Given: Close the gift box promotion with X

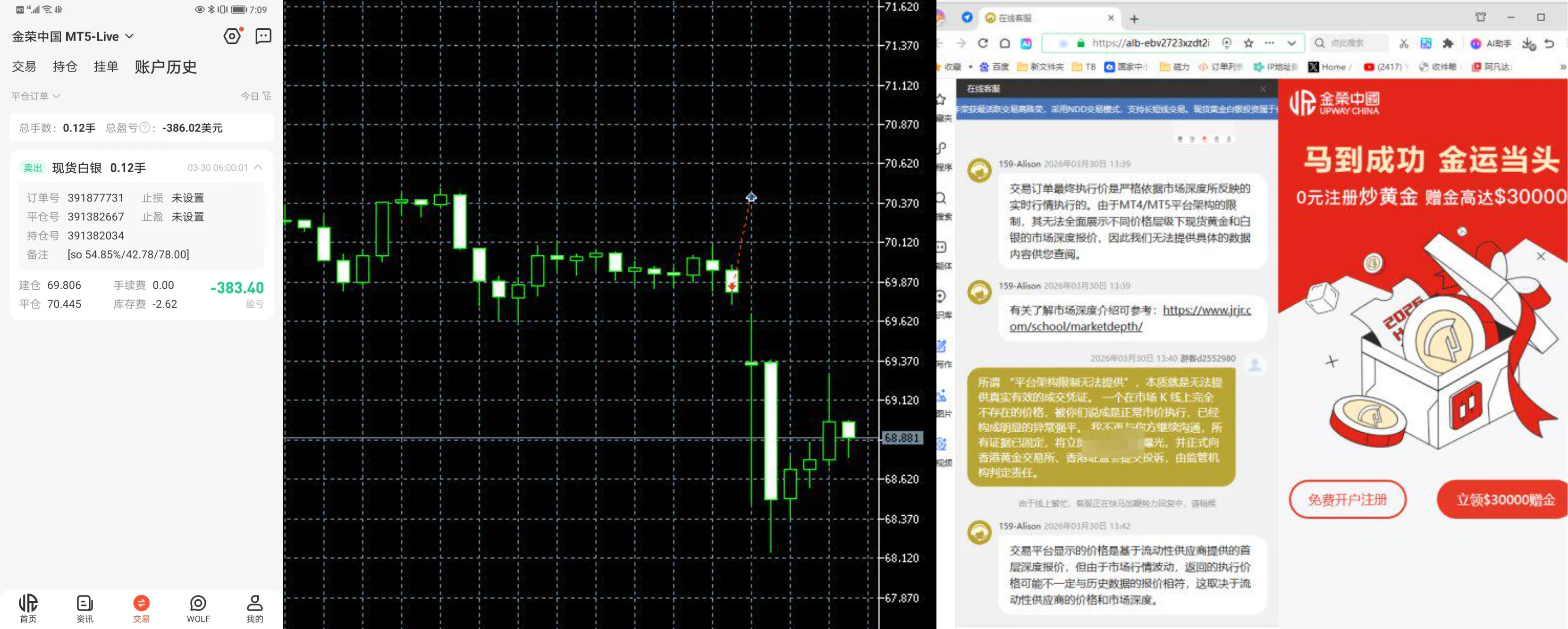Looking at the screenshot, I should (1541, 256).
